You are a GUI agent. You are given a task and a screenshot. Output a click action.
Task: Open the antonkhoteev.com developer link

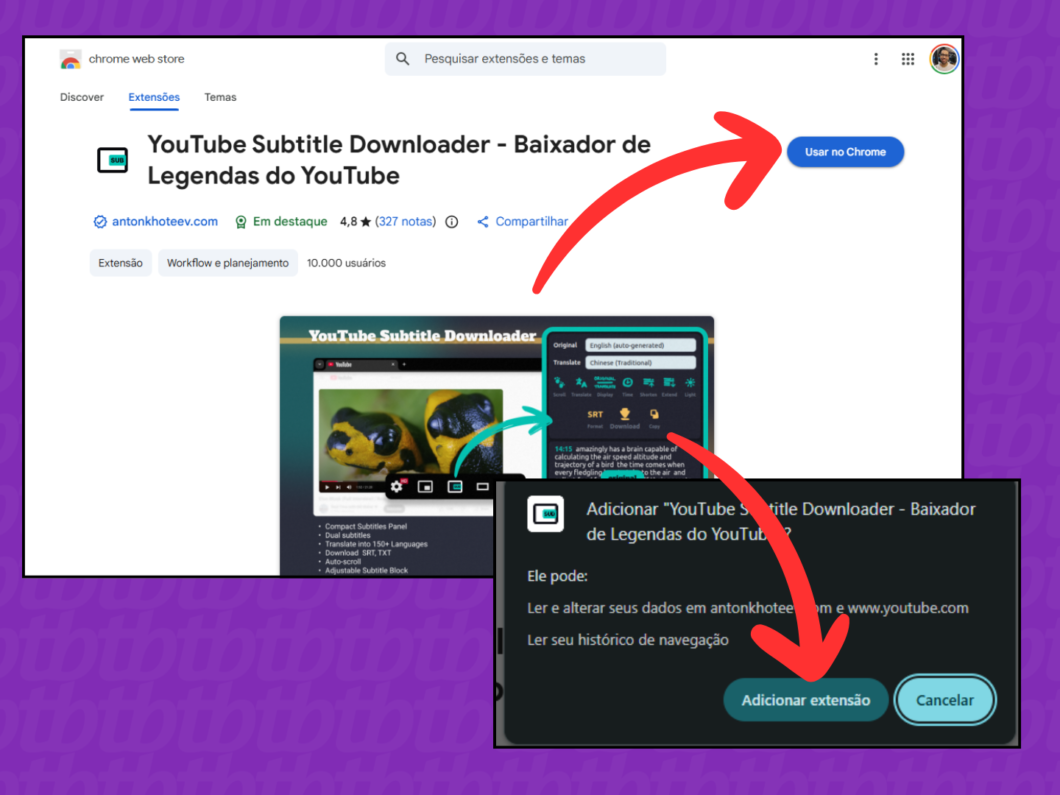[163, 221]
